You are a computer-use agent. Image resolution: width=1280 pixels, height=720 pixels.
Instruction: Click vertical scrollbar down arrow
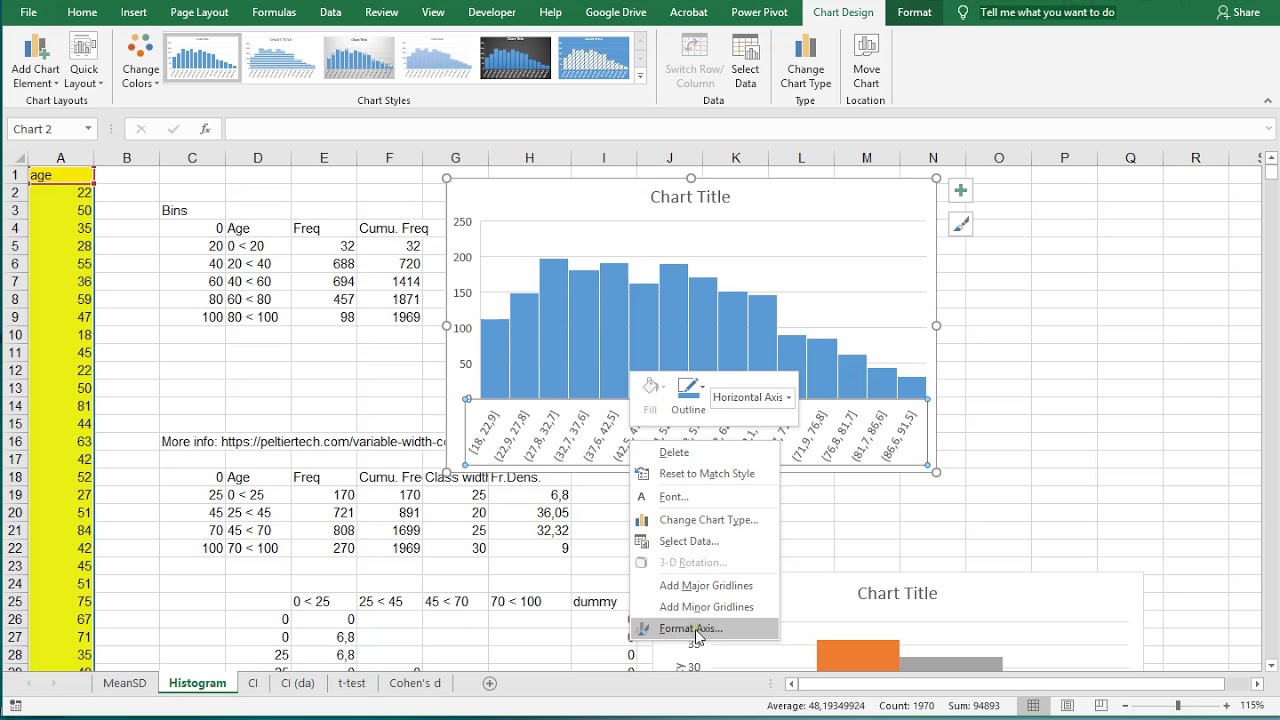[x=1271, y=665]
